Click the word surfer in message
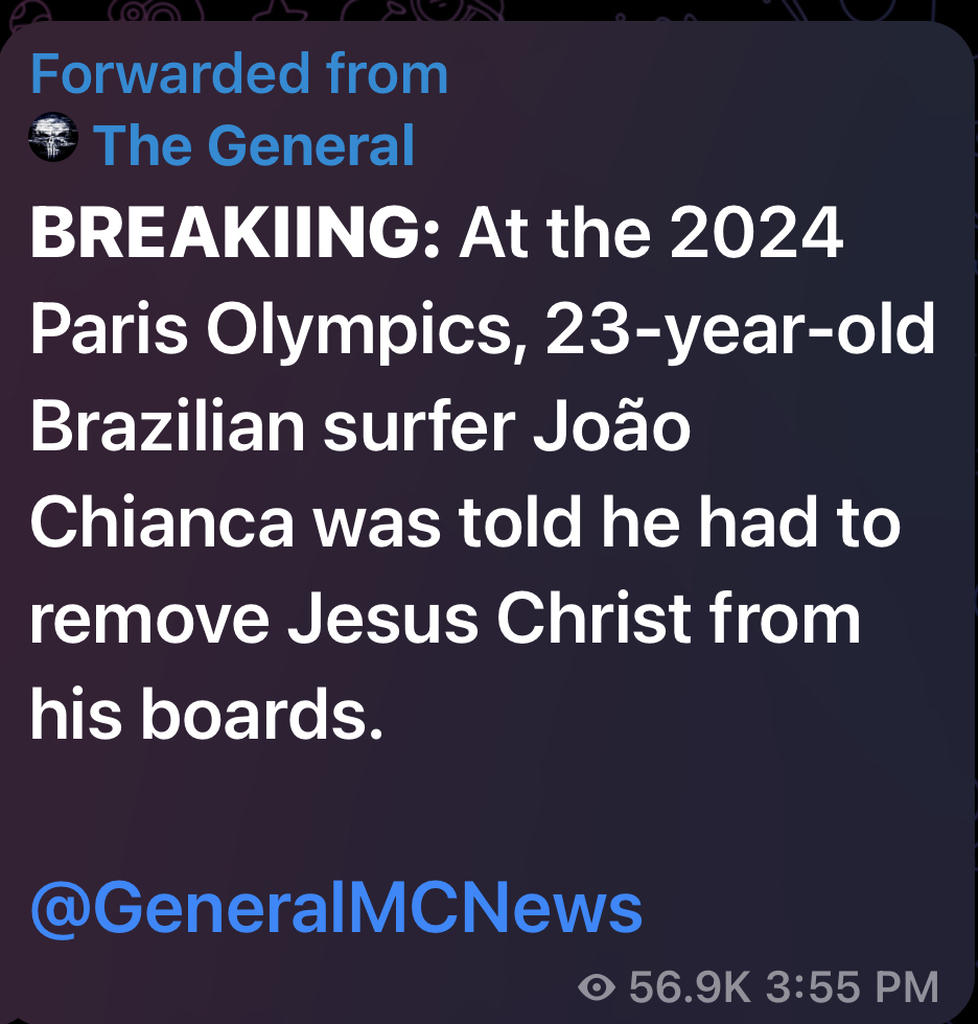 pyautogui.click(x=419, y=426)
